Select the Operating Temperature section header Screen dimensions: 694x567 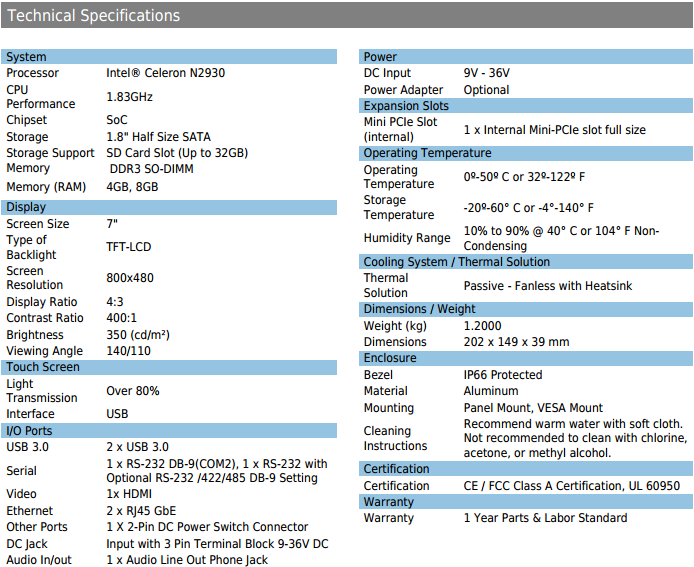[x=526, y=153]
